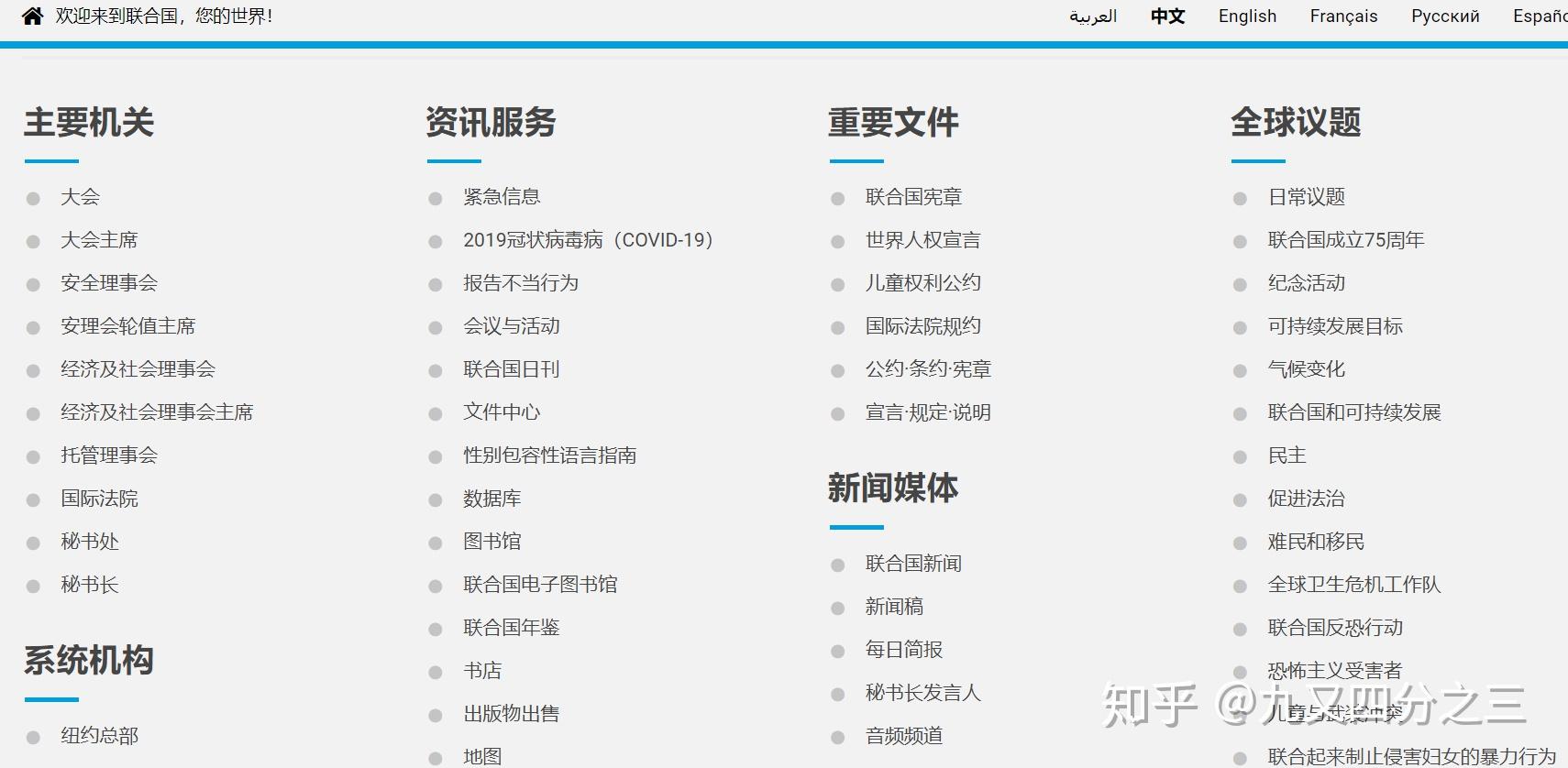Switch language to Français
Viewport: 1568px width, 768px height.
pos(1343,16)
